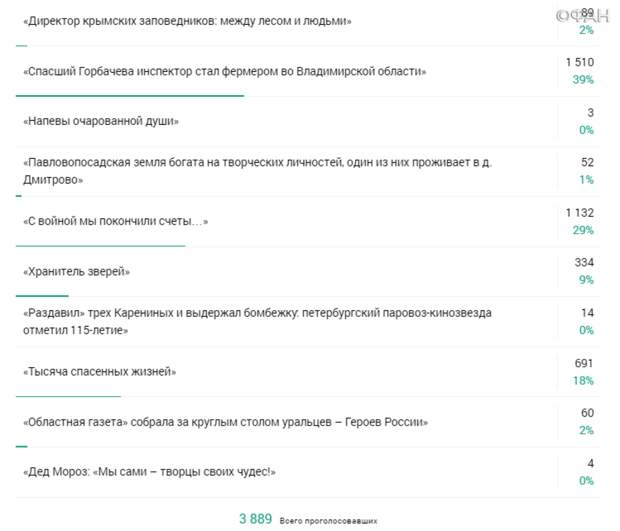Click «Дед Мороз: Мы сами – творцы» option
620x531 pixels.
(148, 472)
